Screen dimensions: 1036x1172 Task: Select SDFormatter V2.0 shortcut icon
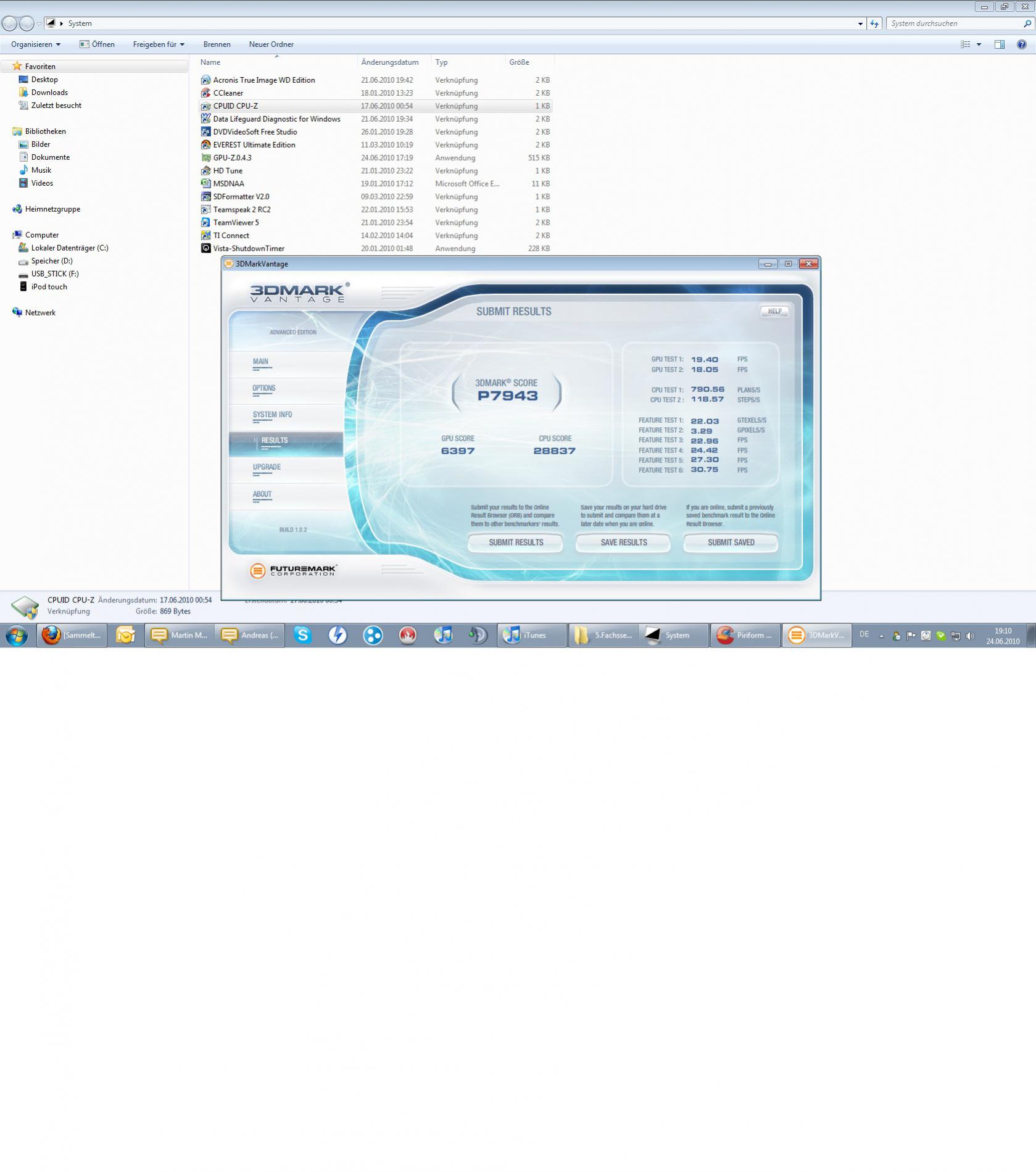206,197
